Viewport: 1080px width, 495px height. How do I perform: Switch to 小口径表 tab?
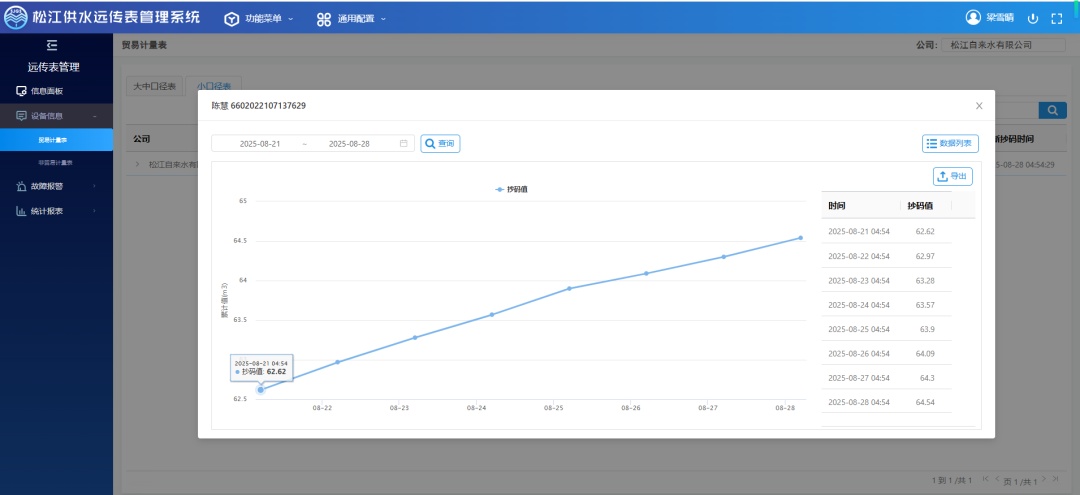coord(214,87)
